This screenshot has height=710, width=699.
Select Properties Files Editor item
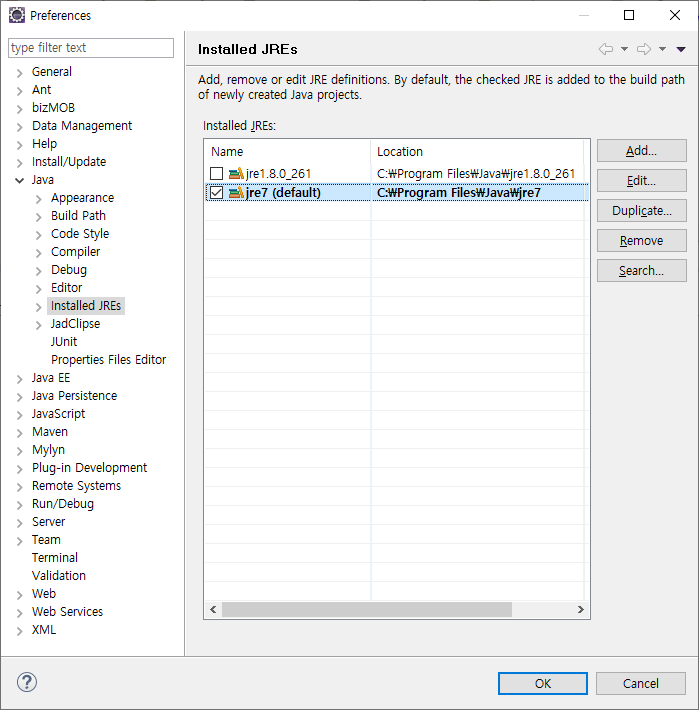108,360
